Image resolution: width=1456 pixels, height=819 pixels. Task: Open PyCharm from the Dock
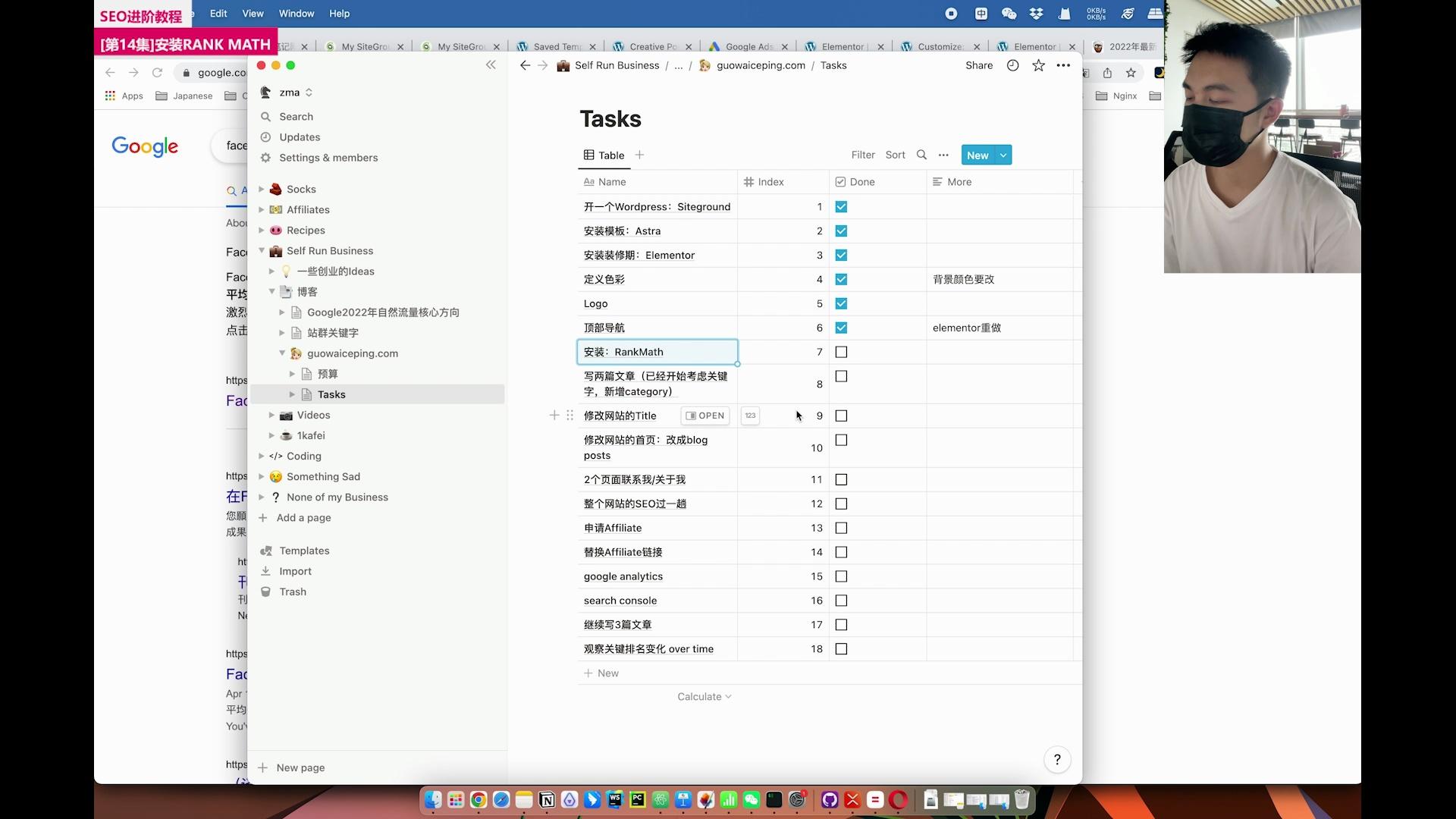coord(638,799)
